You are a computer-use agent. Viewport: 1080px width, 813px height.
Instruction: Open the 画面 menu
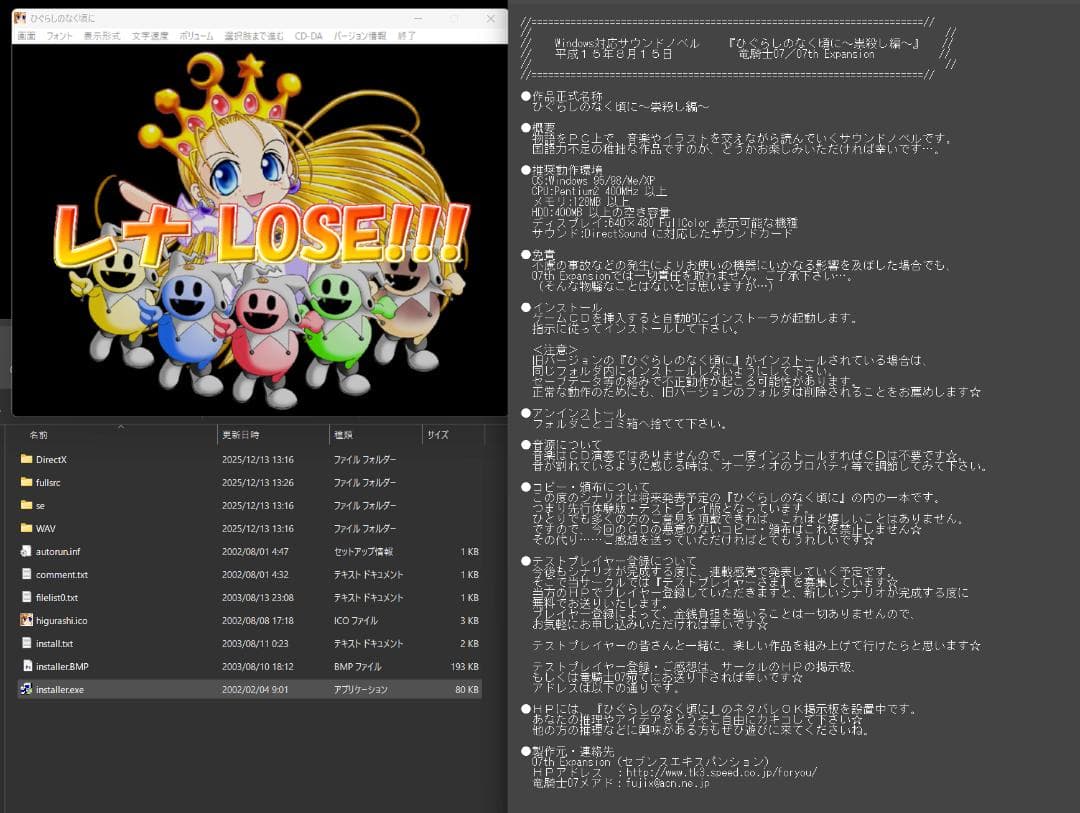(x=26, y=36)
